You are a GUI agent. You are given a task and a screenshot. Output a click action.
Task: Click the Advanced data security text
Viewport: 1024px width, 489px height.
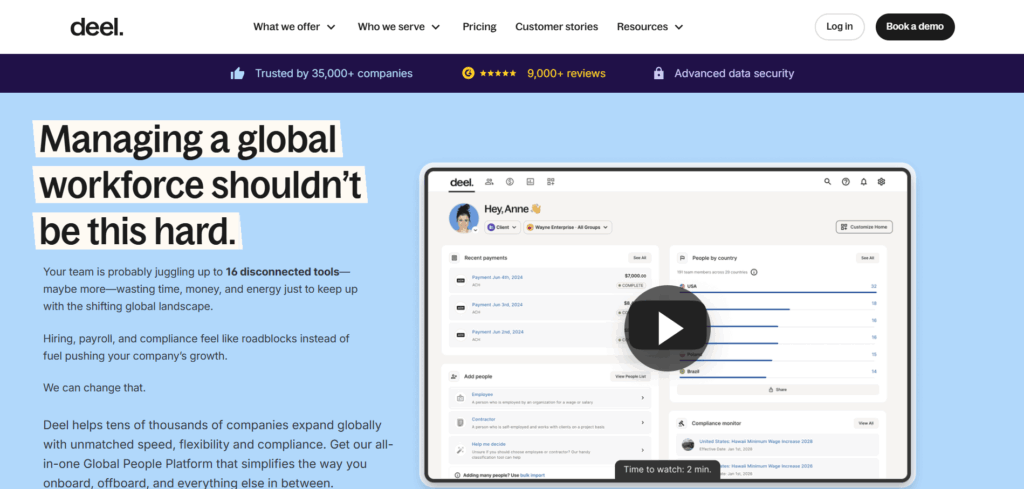[734, 74]
